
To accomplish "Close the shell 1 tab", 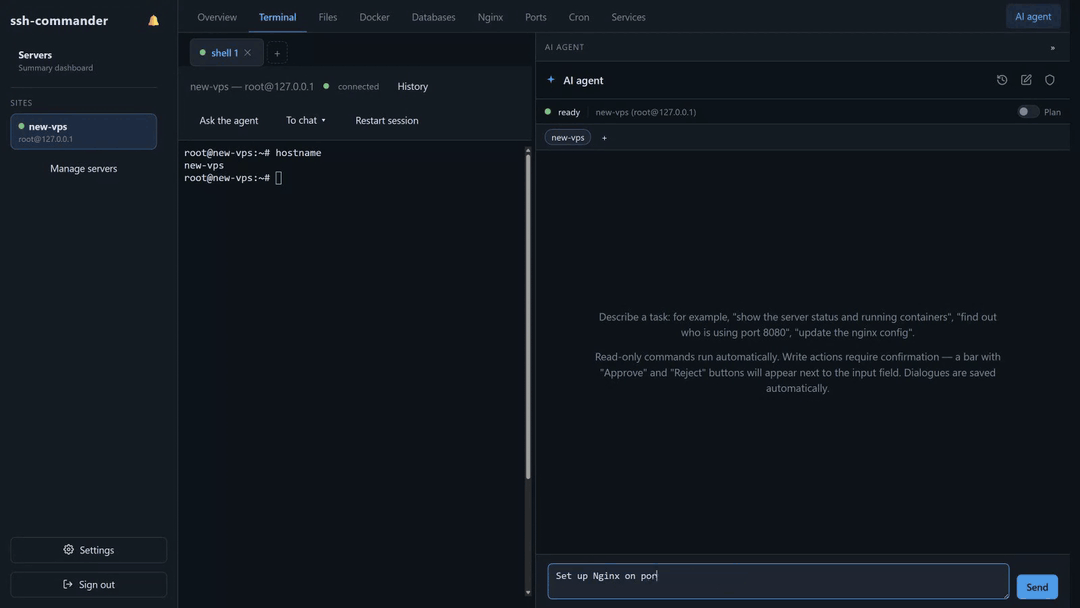I will click(x=247, y=52).
